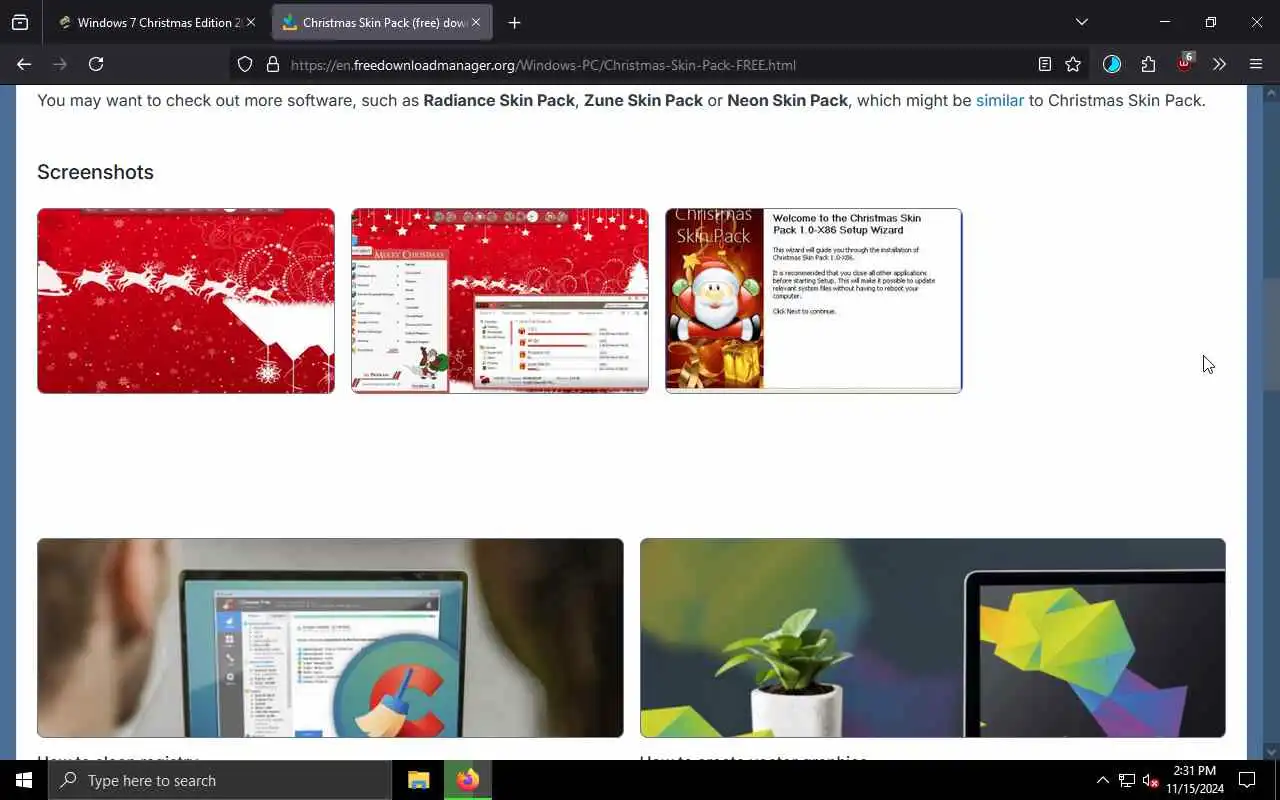The image size is (1280, 800).
Task: Open the reindeer sleigh wallpaper screenshot
Action: [x=186, y=301]
